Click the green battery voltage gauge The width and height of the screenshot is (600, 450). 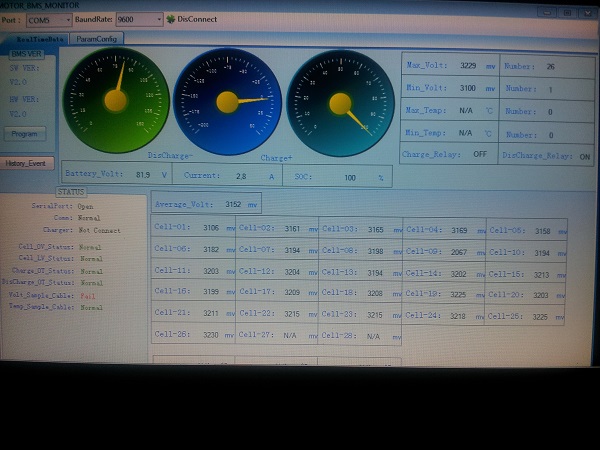[x=115, y=98]
